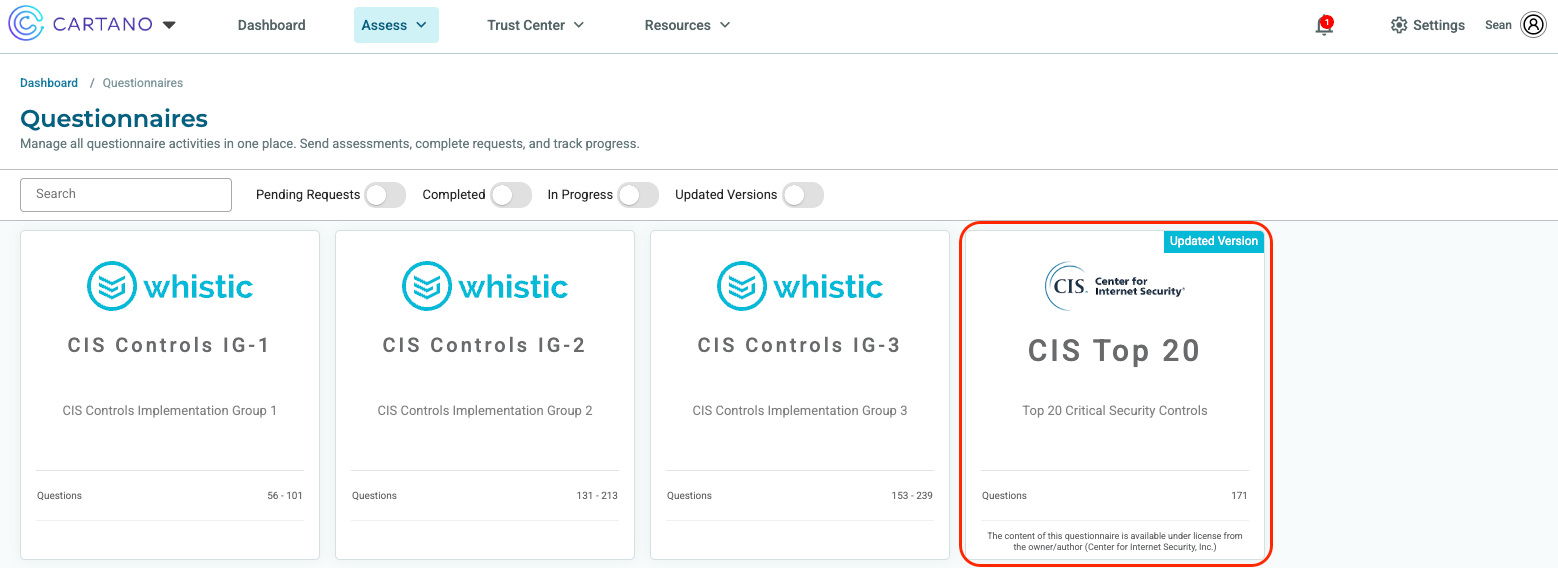Click the Sean username text
1558x568 pixels.
pos(1498,25)
